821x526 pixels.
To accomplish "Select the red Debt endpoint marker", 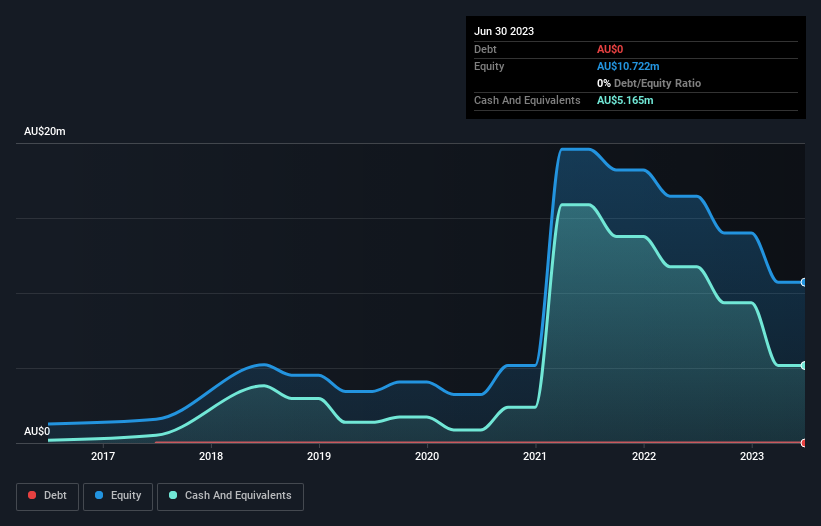I will (804, 443).
